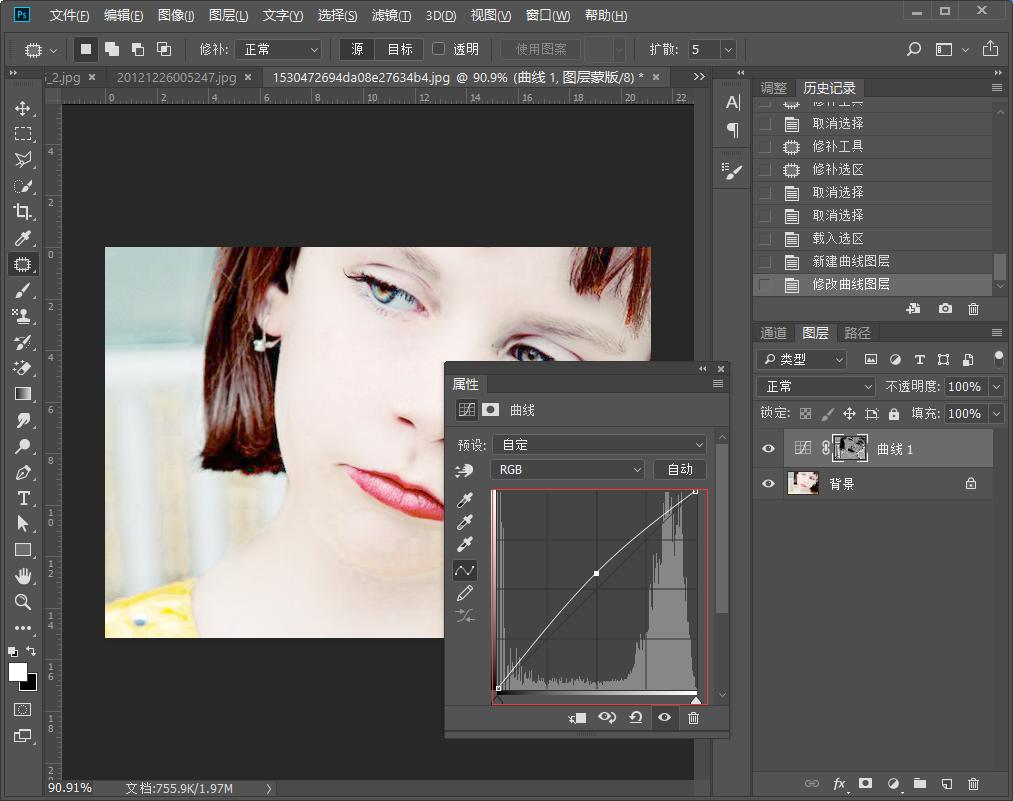Open the RGB channel dropdown

(567, 469)
